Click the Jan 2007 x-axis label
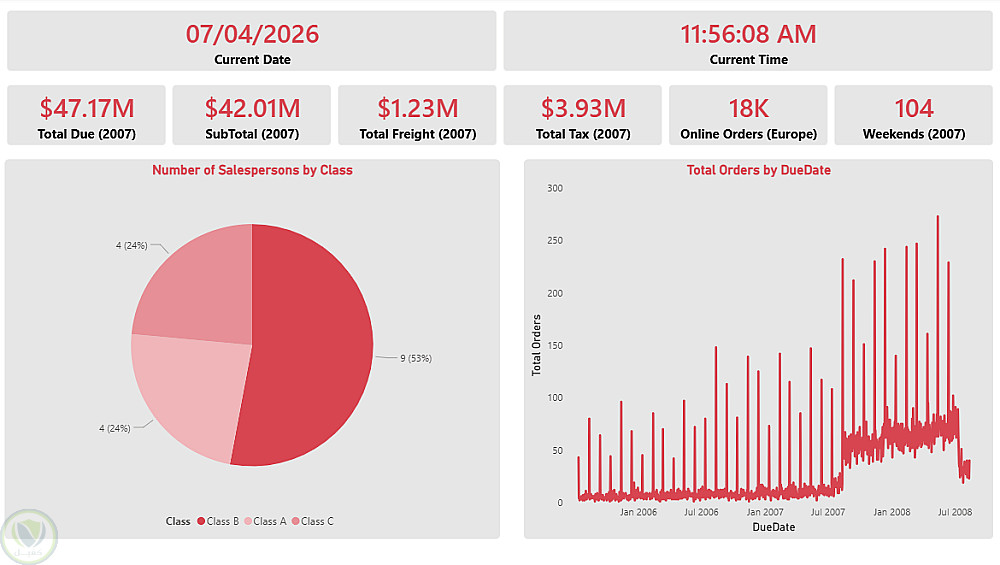 coord(765,512)
